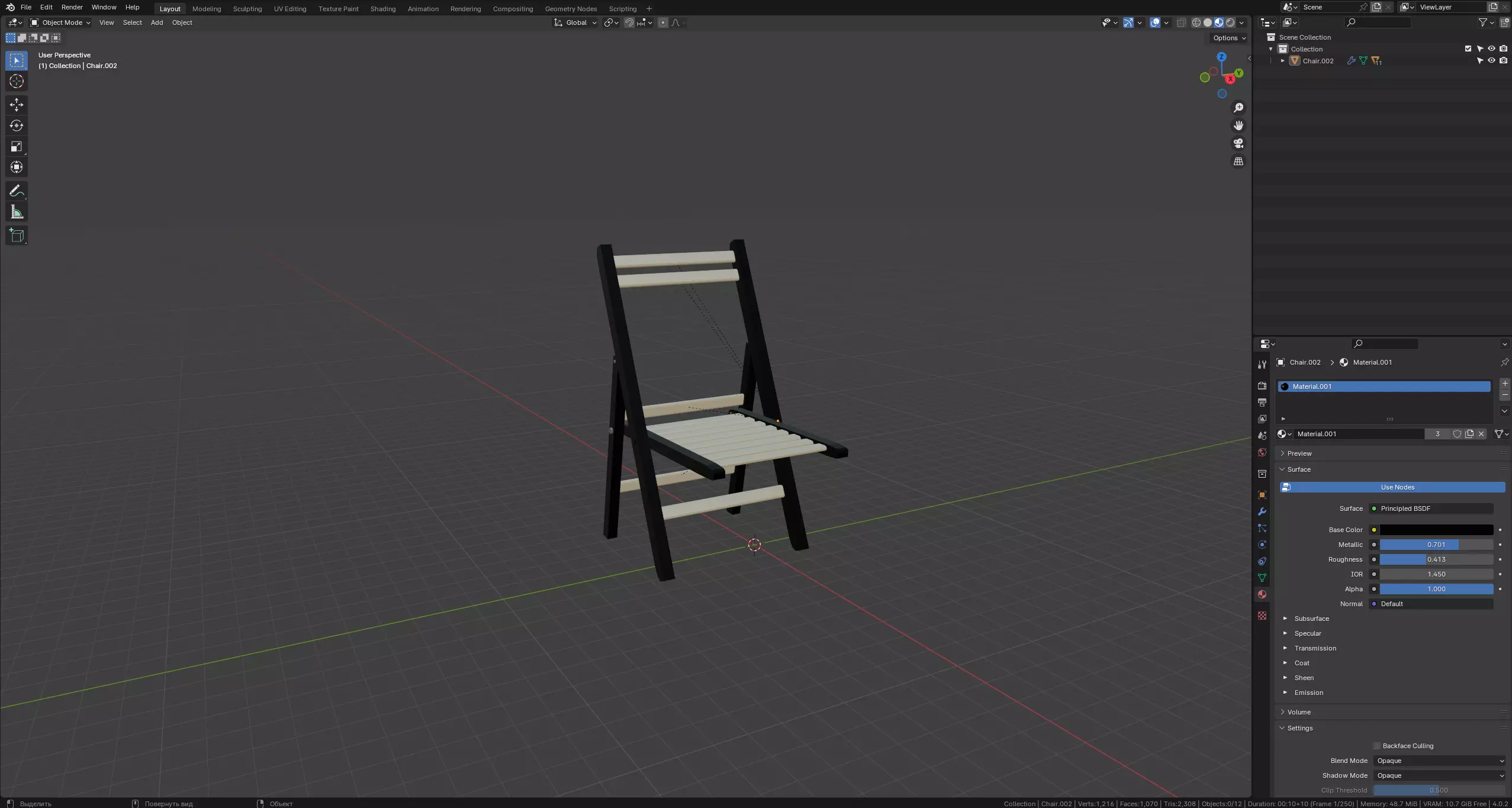Select the Cursor tool in the toolbar
1512x808 pixels.
[x=17, y=81]
